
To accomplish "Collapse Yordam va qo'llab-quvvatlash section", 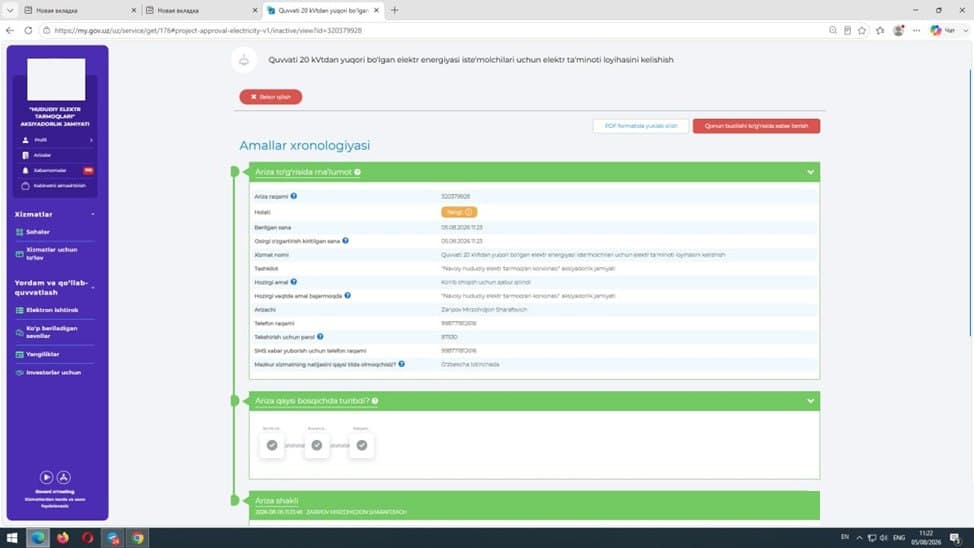I will [x=93, y=288].
